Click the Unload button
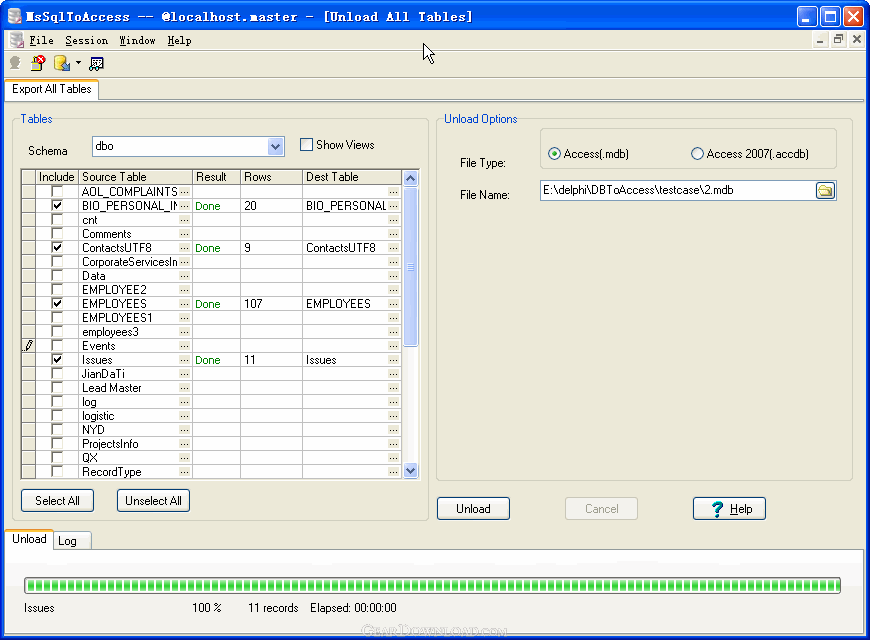This screenshot has width=870, height=640. 473,509
